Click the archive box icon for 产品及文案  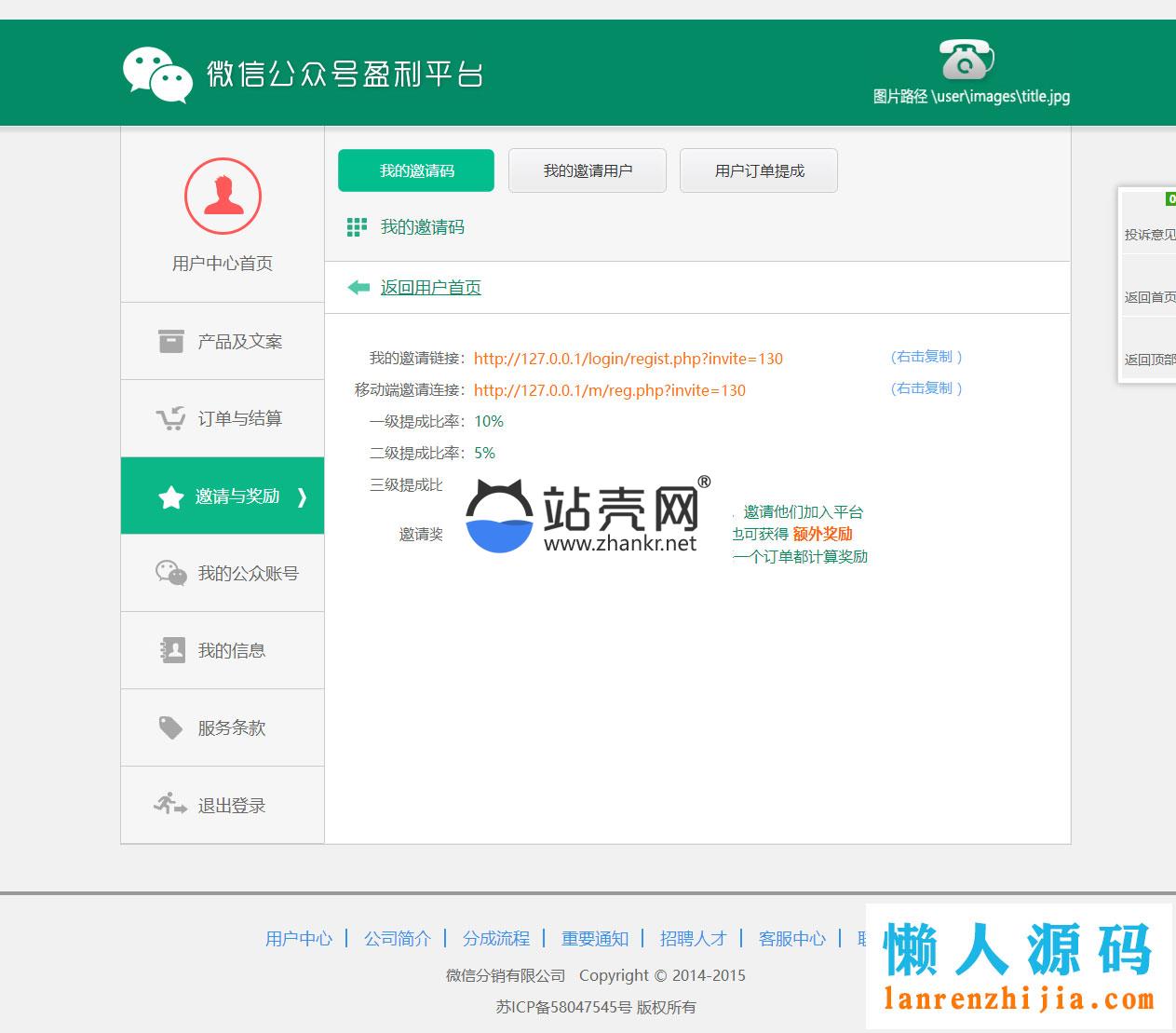(170, 342)
